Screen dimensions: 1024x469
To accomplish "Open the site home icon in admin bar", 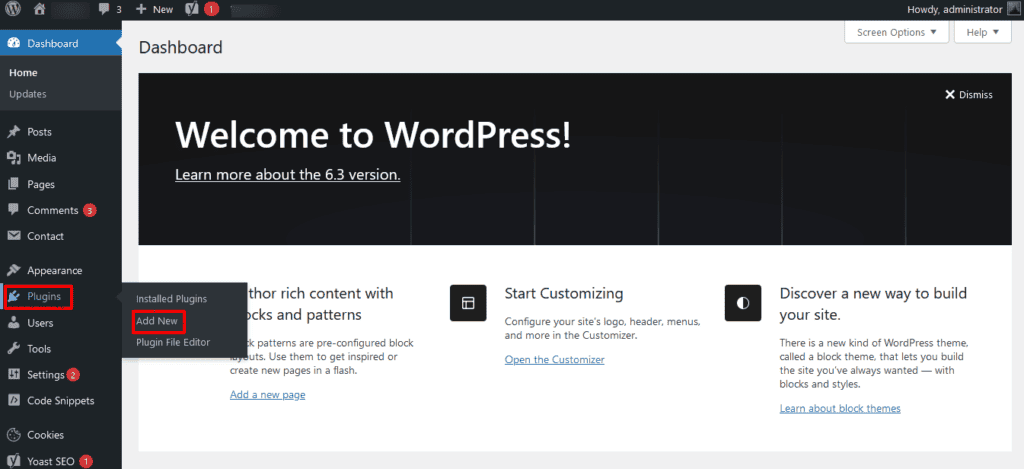I will pos(40,9).
